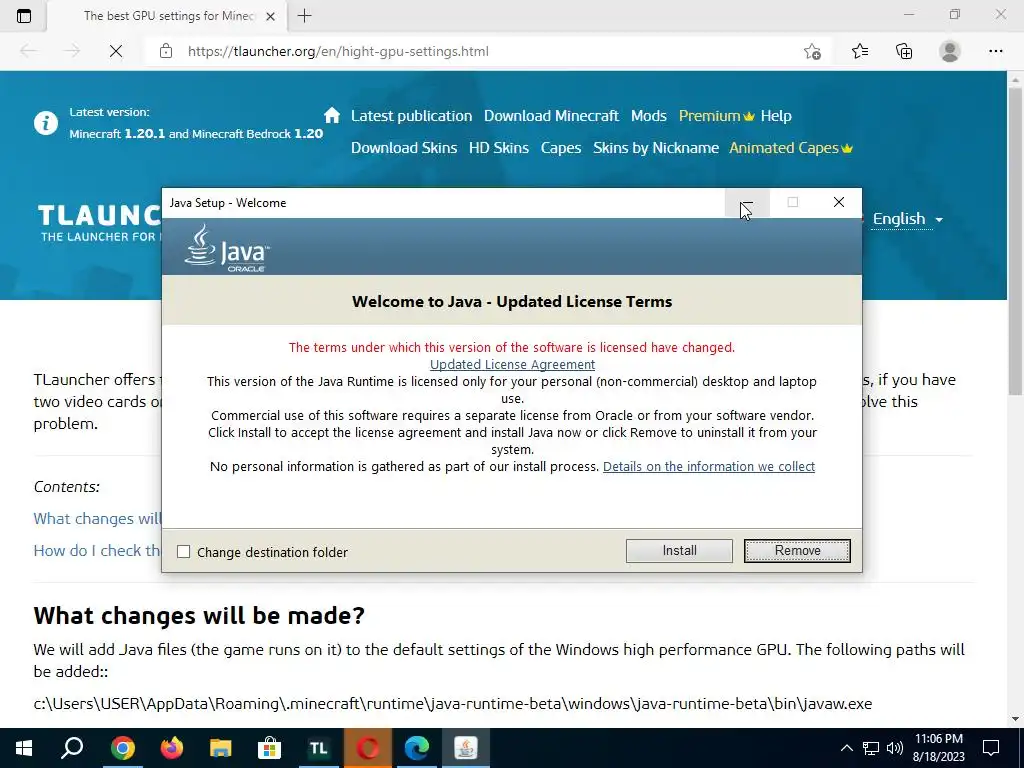This screenshot has height=768, width=1024.
Task: View site information lock icon
Action: pos(166,51)
